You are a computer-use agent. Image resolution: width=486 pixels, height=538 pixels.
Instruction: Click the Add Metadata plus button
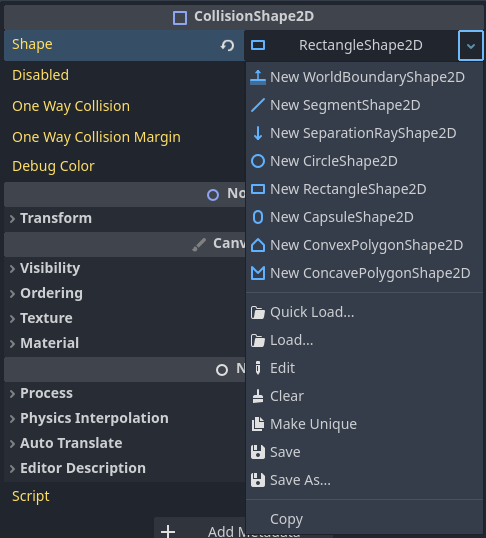click(x=168, y=531)
